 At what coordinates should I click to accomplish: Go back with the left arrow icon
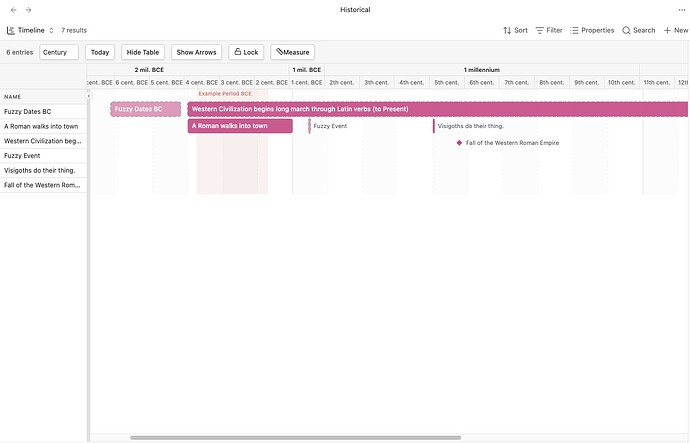tap(14, 10)
